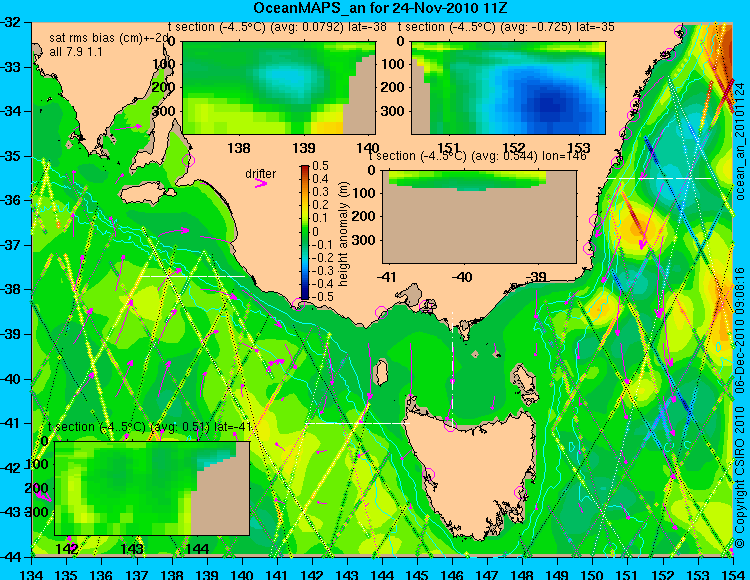This screenshot has height=580, width=750.
Task: Select the 'sat rms bias (cm)+-2d' label
Action: pyautogui.click(x=109, y=39)
